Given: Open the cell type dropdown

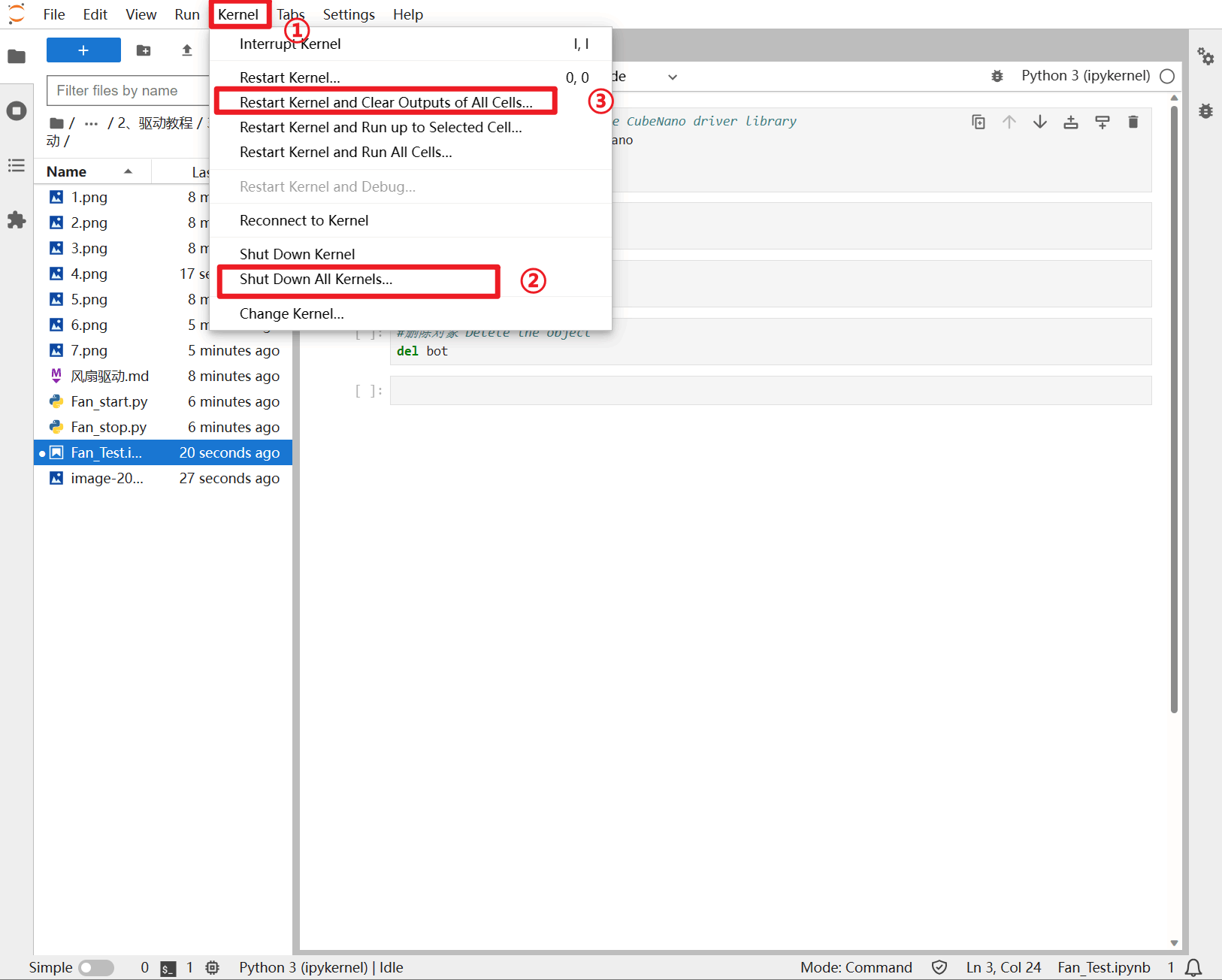Looking at the screenshot, I should 645,77.
